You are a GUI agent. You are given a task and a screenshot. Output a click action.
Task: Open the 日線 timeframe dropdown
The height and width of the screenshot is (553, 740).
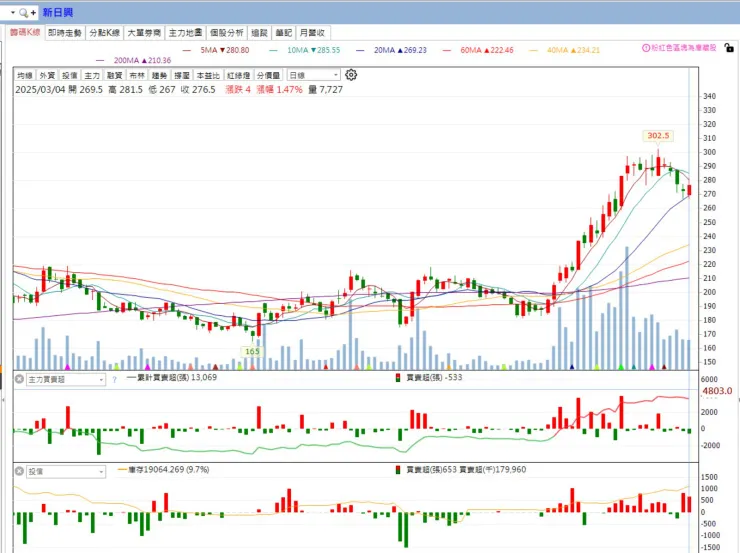point(313,75)
